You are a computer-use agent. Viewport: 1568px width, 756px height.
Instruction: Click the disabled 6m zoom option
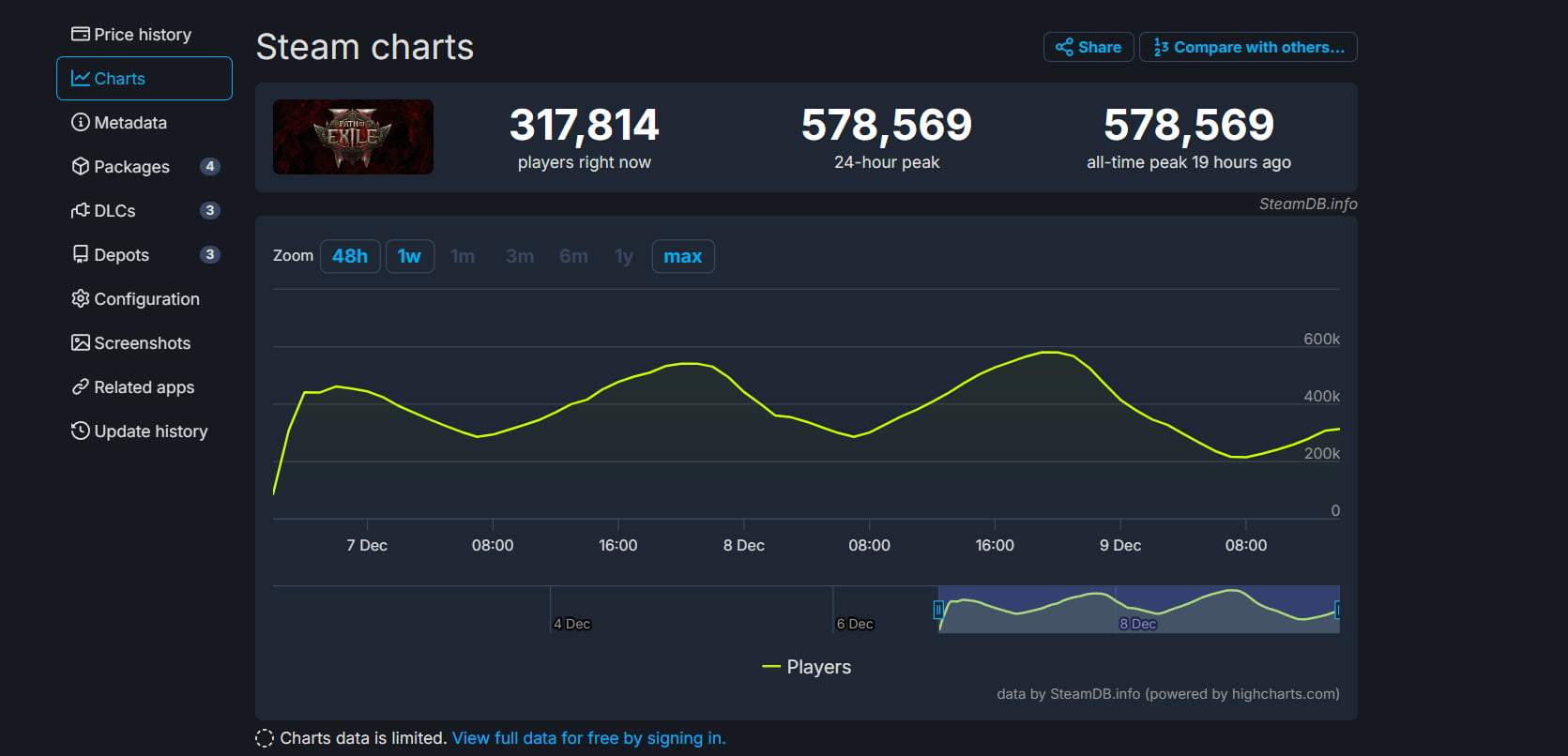point(573,256)
